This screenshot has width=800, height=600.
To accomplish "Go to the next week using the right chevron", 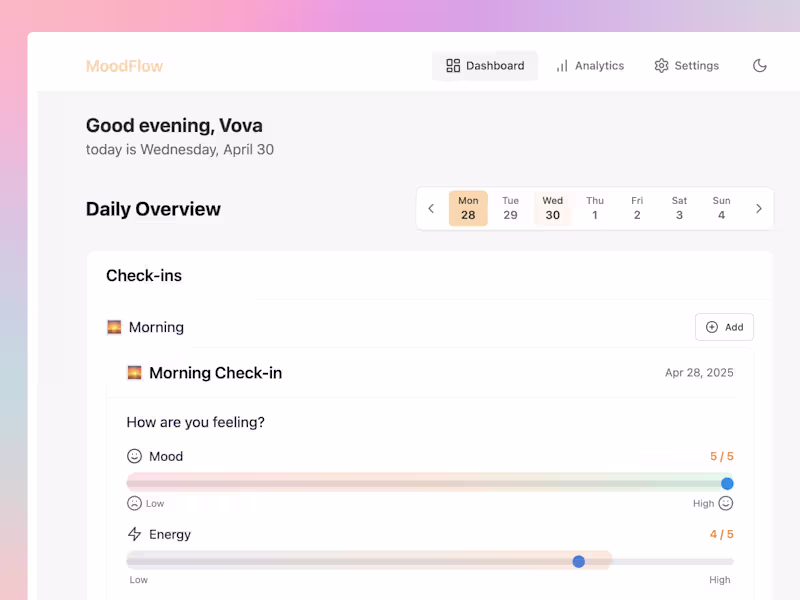I will click(x=759, y=208).
